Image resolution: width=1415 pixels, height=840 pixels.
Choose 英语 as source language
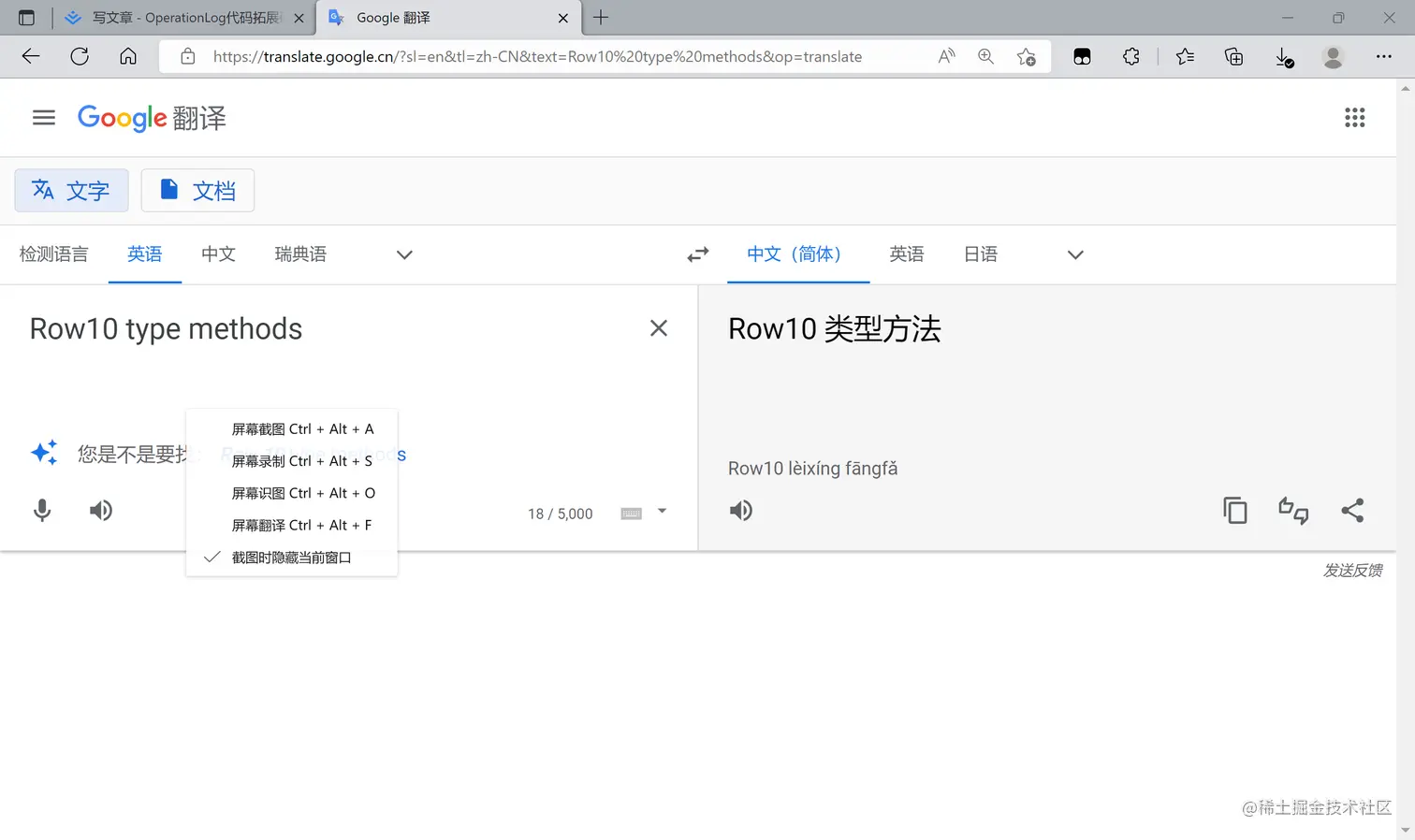144,254
